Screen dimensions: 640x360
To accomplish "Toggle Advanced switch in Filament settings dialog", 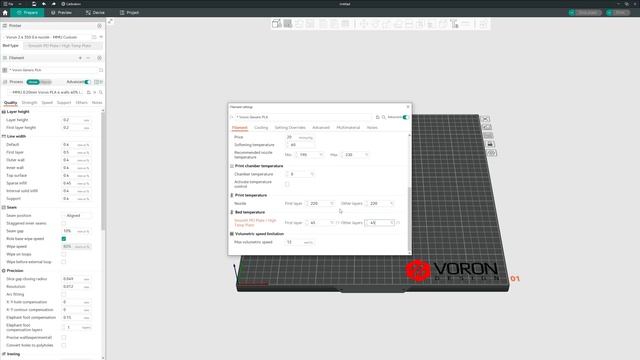I will point(405,117).
